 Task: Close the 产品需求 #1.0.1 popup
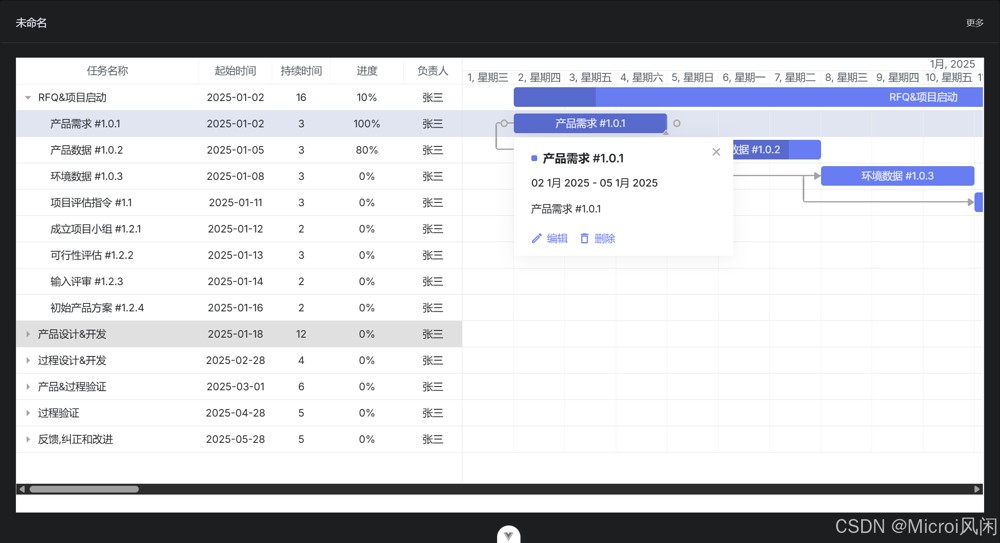click(716, 152)
